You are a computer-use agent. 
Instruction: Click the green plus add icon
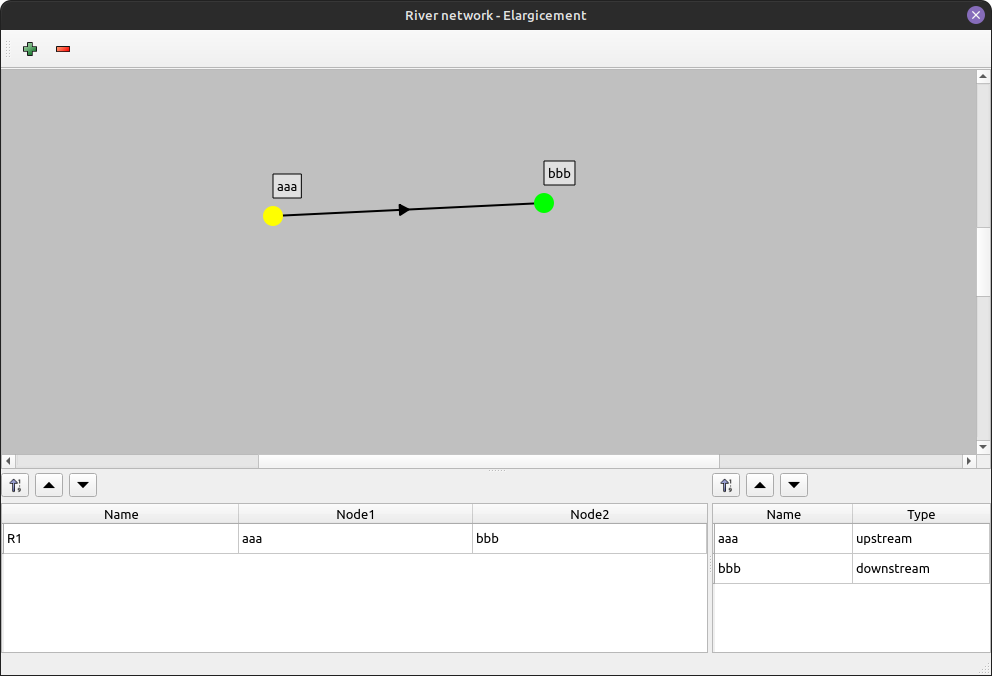click(30, 49)
